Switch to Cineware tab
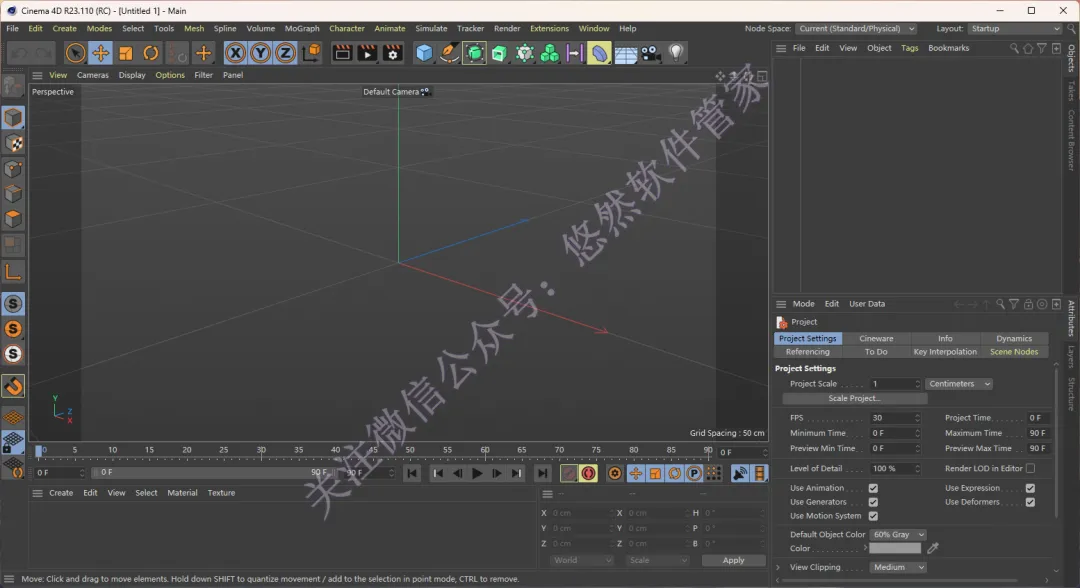 point(876,339)
